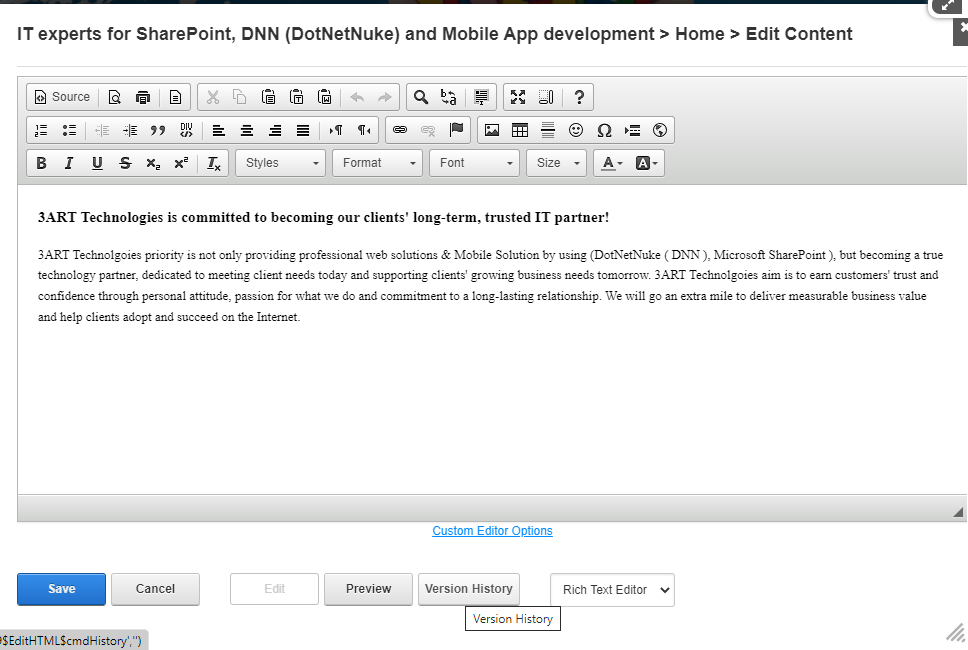Set text direction left to right
Screen dimensions: 968x650
[336, 130]
